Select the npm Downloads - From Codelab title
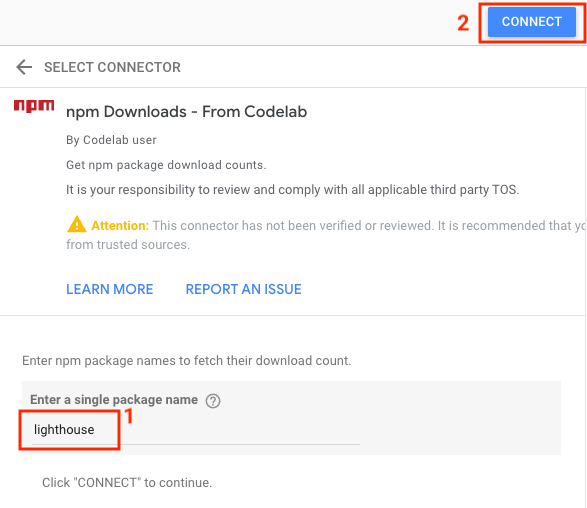587x508 pixels. tap(186, 112)
